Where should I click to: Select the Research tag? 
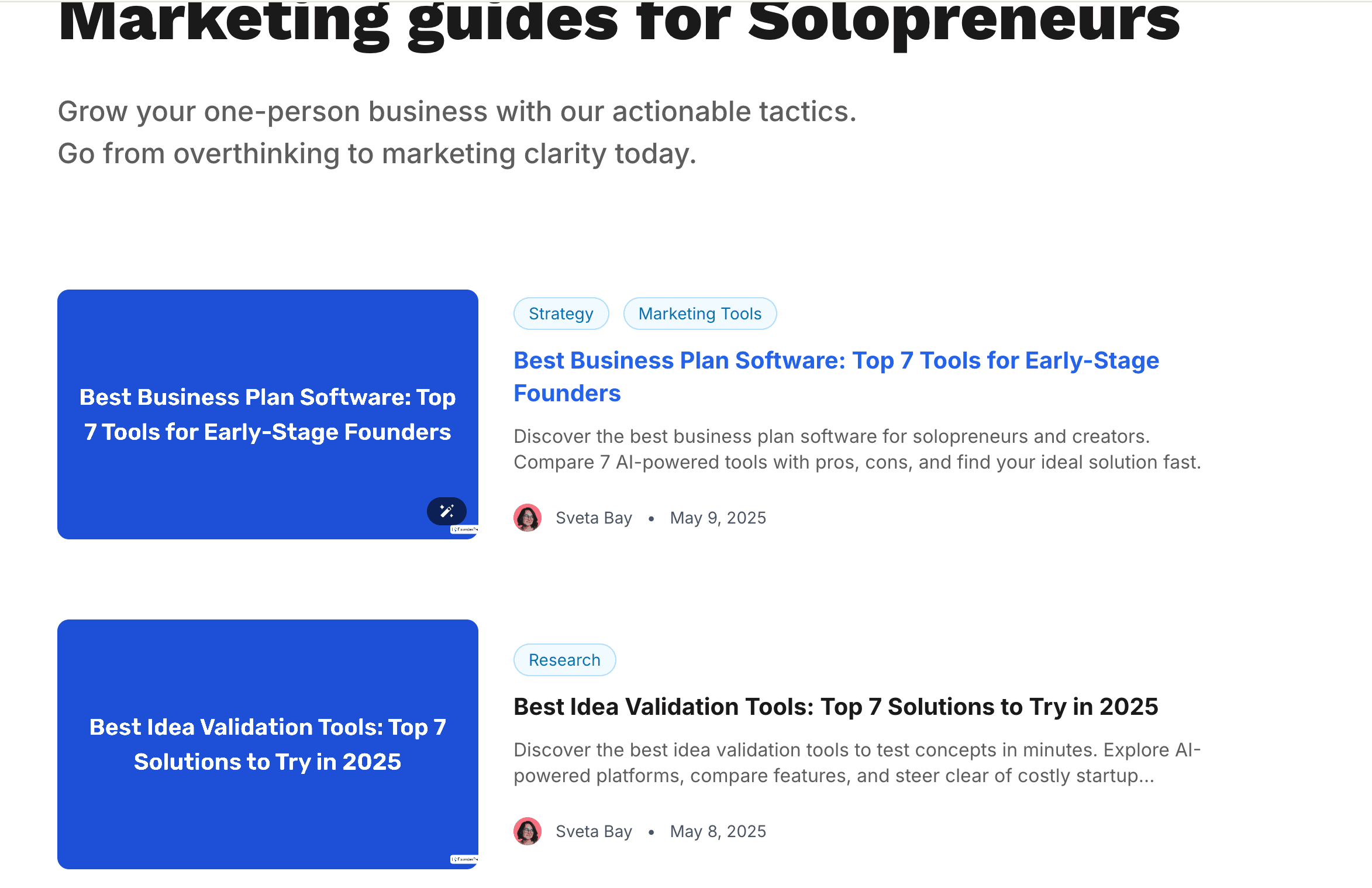(565, 660)
